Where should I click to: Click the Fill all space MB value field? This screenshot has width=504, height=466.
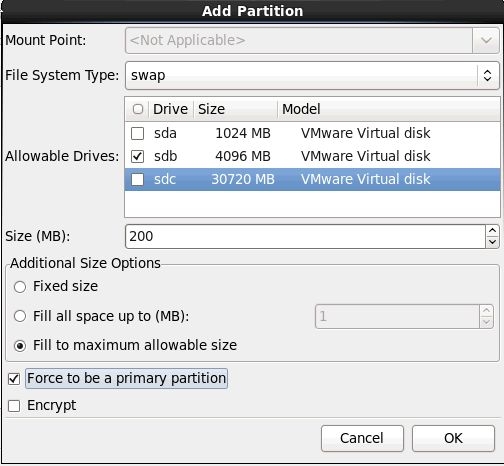397,316
